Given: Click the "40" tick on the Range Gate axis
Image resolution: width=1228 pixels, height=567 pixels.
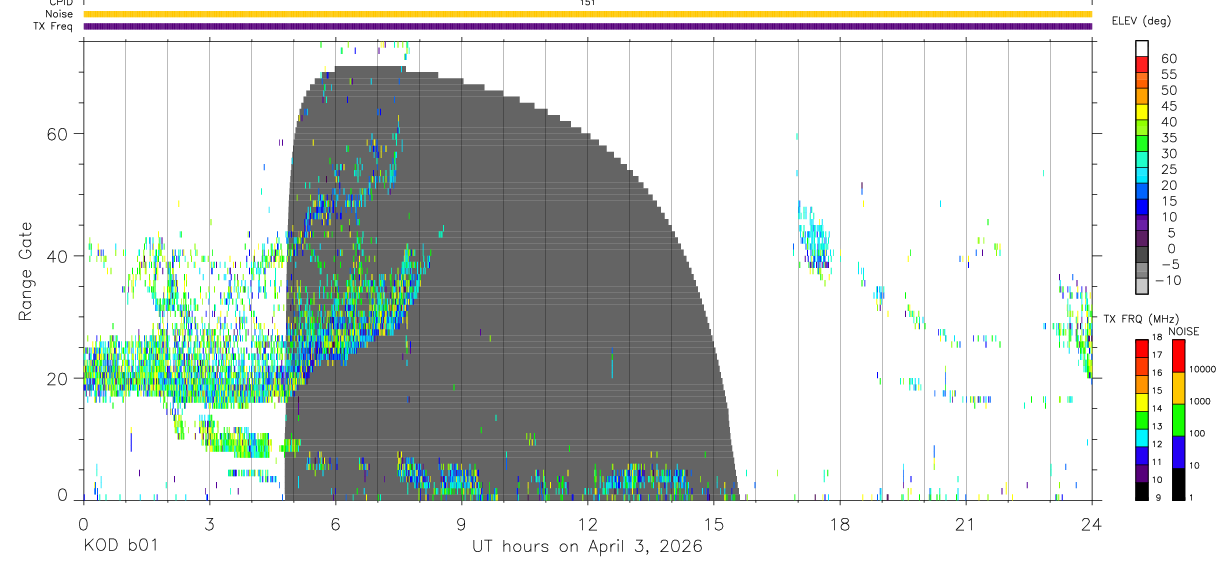Looking at the screenshot, I should [x=59, y=256].
